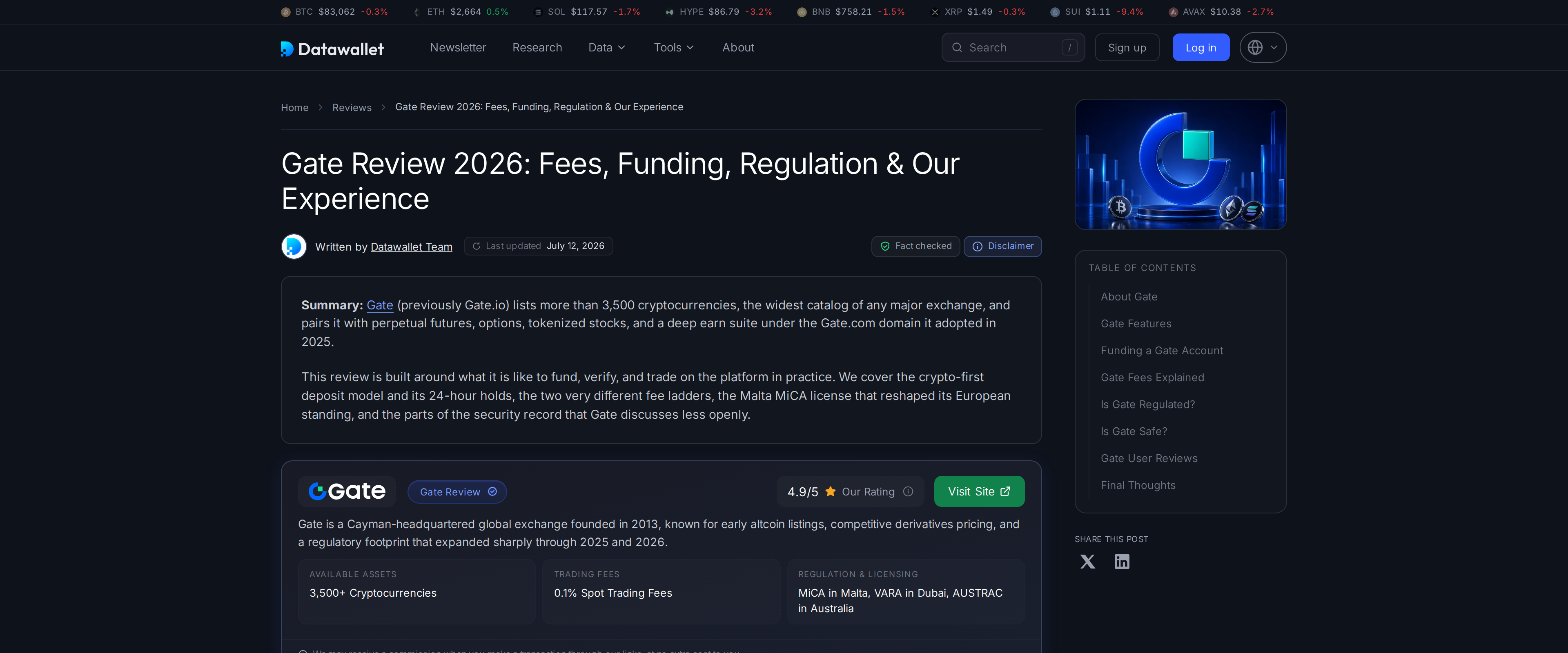Click the verified check in Gate Review badge

pyautogui.click(x=492, y=492)
